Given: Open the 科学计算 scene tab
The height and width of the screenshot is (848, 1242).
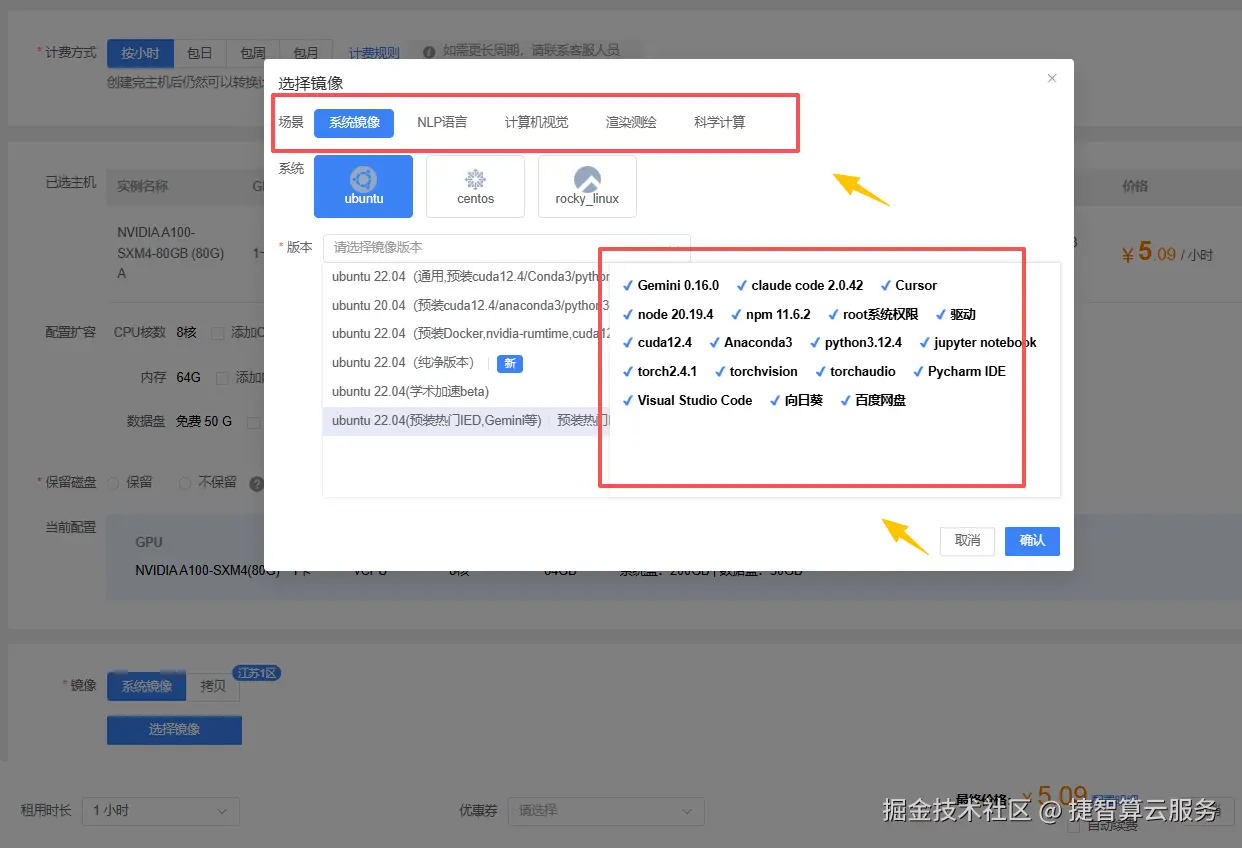Looking at the screenshot, I should click(x=720, y=122).
